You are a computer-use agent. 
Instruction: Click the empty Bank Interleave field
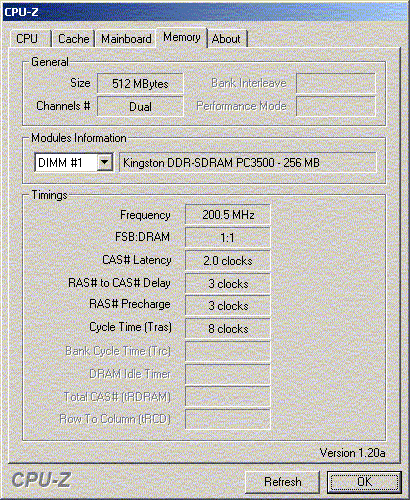click(336, 84)
